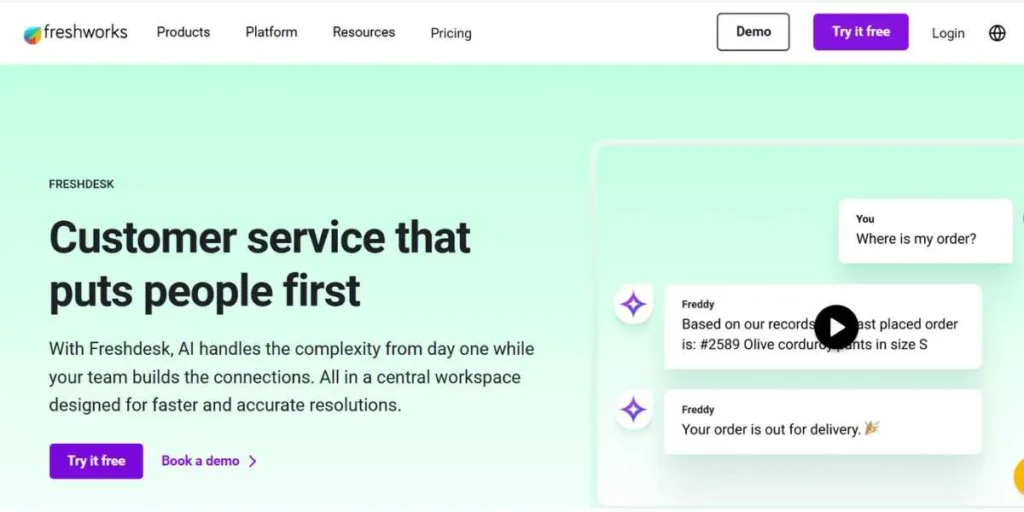Image resolution: width=1024 pixels, height=512 pixels.
Task: Open the Products menu
Action: click(184, 32)
